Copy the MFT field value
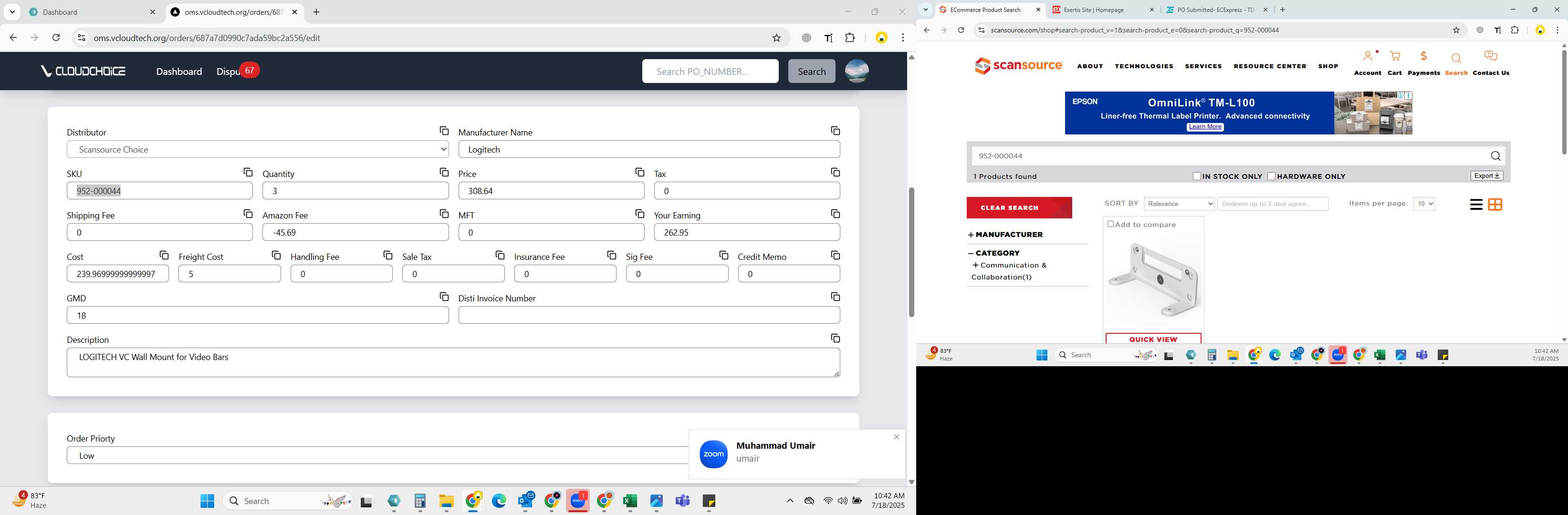The height and width of the screenshot is (515, 1568). [x=639, y=214]
